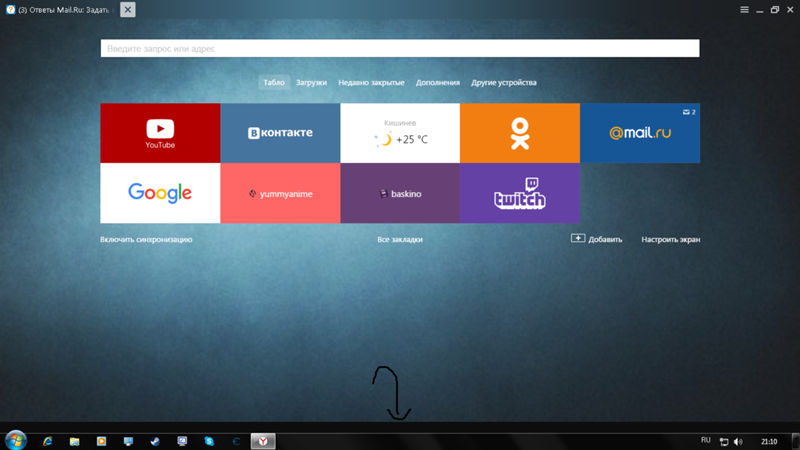Click Настроить экран

click(670, 240)
